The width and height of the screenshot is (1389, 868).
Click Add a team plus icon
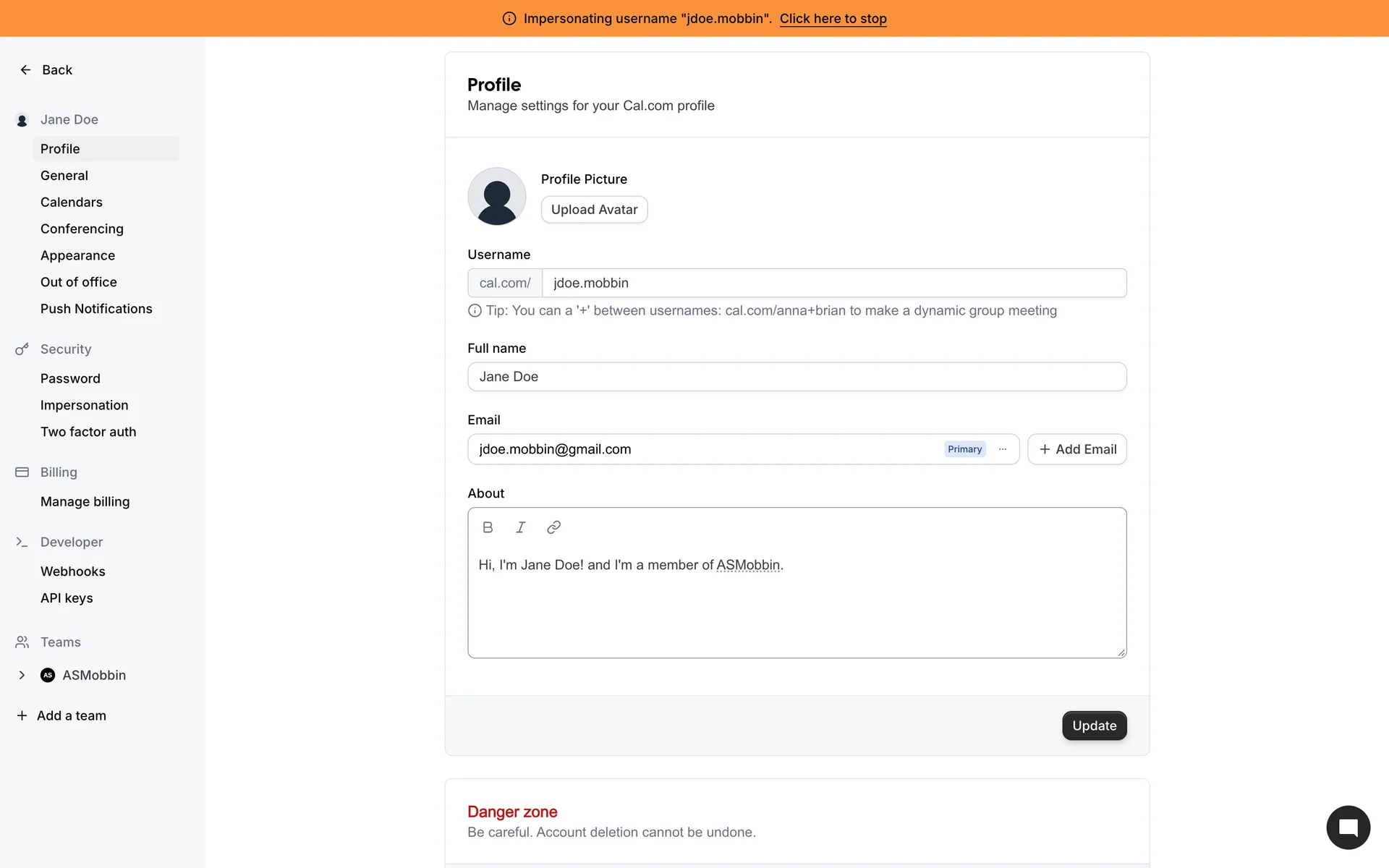coord(22,715)
